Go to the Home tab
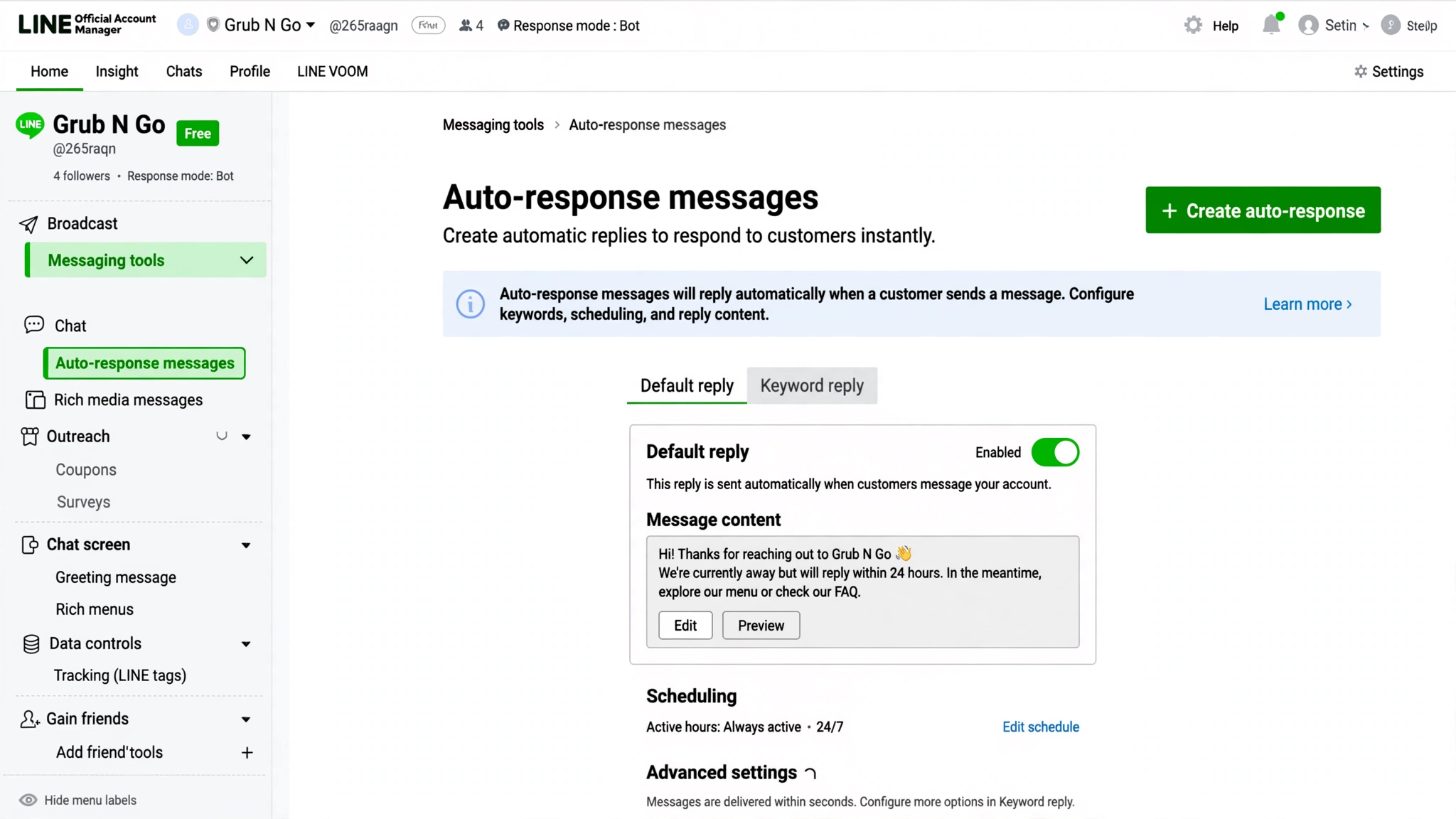This screenshot has width=1456, height=819. 49,71
